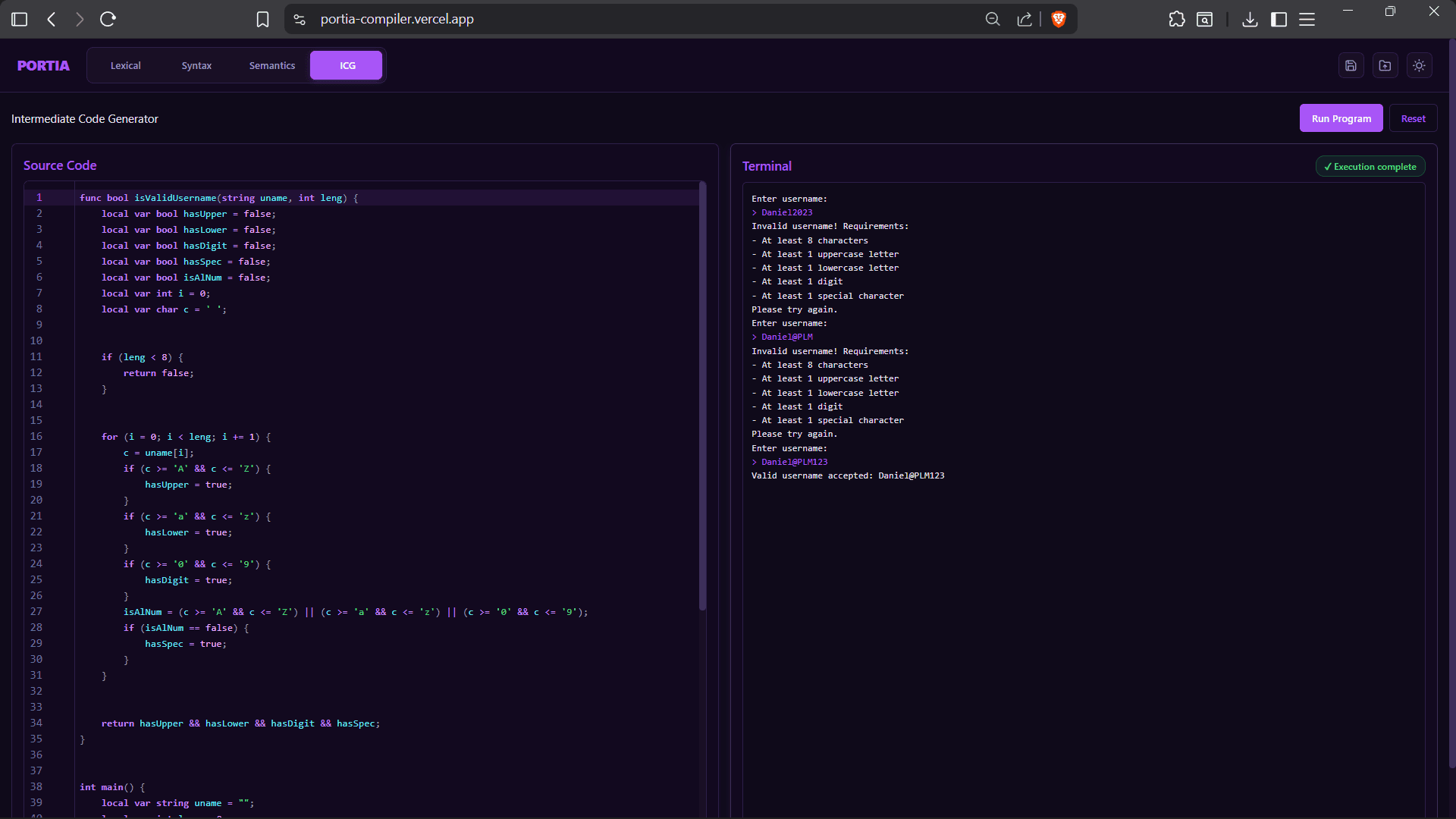Click the Execution complete status badge
The width and height of the screenshot is (1456, 819).
click(x=1370, y=167)
